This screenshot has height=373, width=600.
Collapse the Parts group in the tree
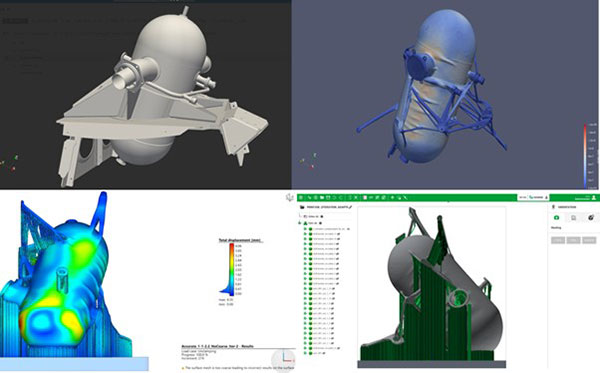coord(299,223)
